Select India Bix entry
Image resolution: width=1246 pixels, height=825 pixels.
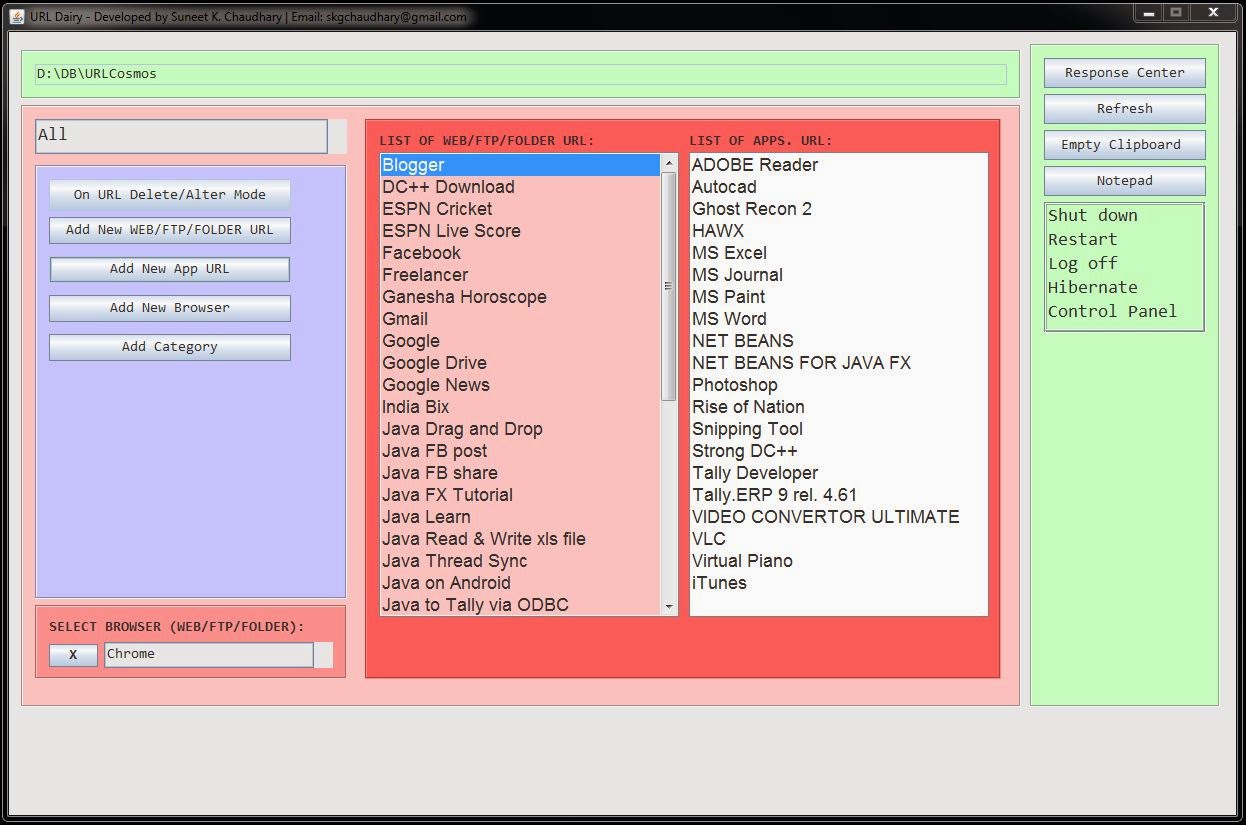pos(520,407)
